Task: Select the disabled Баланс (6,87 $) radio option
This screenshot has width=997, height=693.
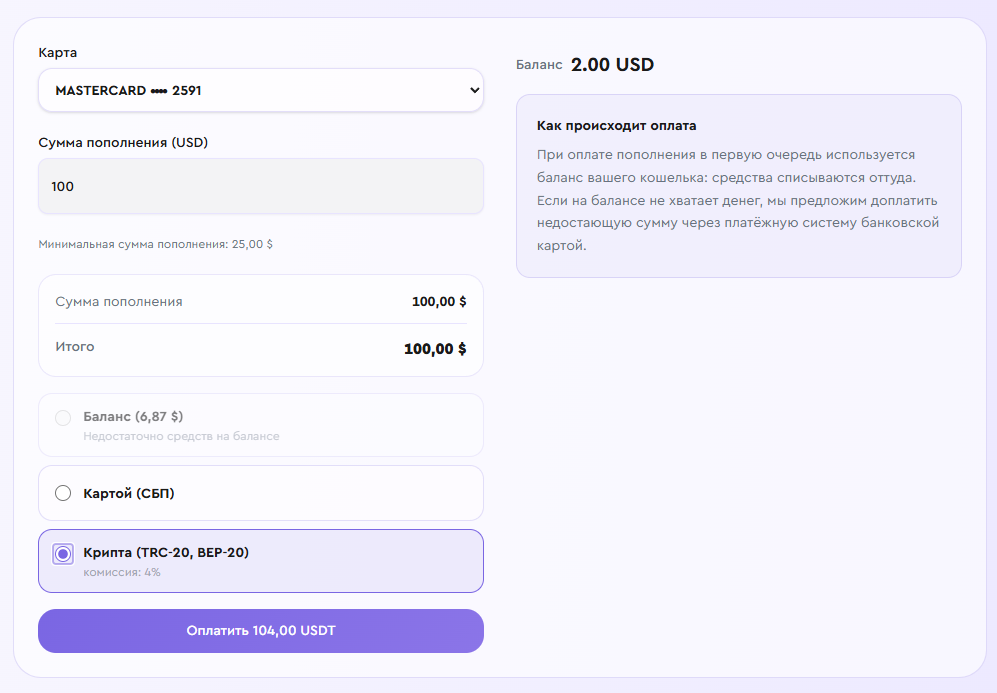Action: tap(63, 418)
